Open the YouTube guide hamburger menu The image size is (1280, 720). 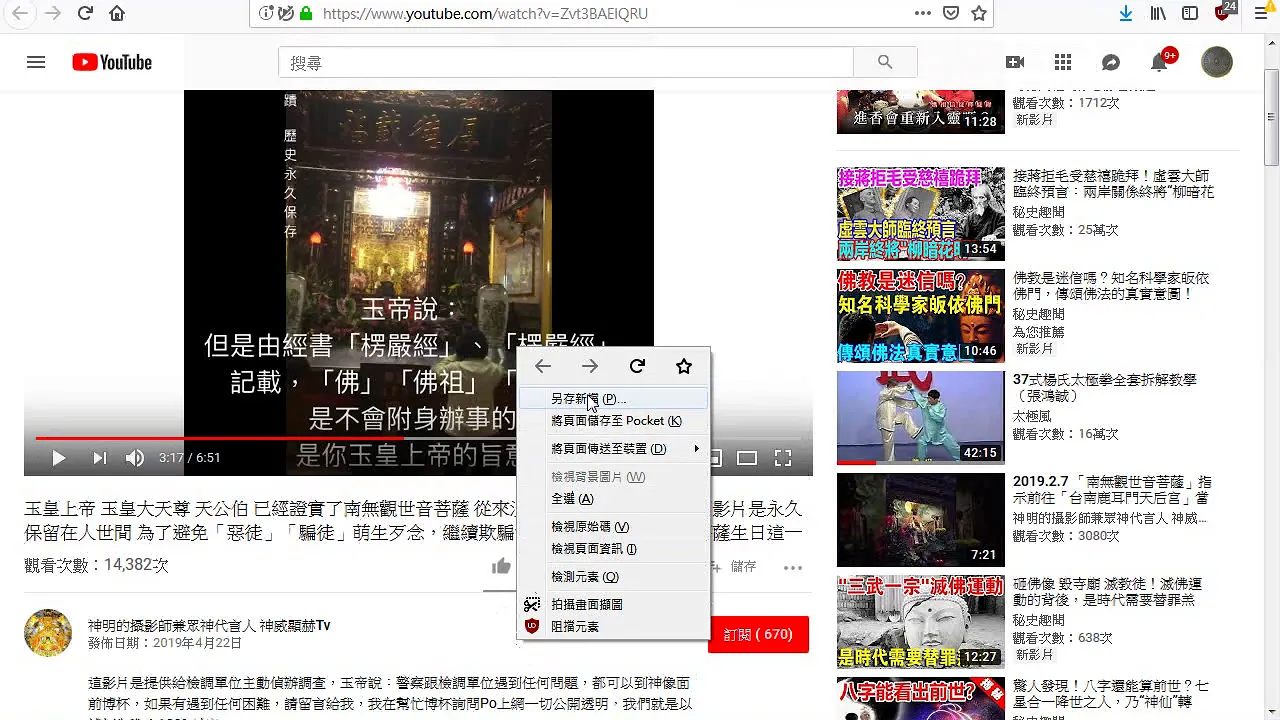click(x=36, y=62)
